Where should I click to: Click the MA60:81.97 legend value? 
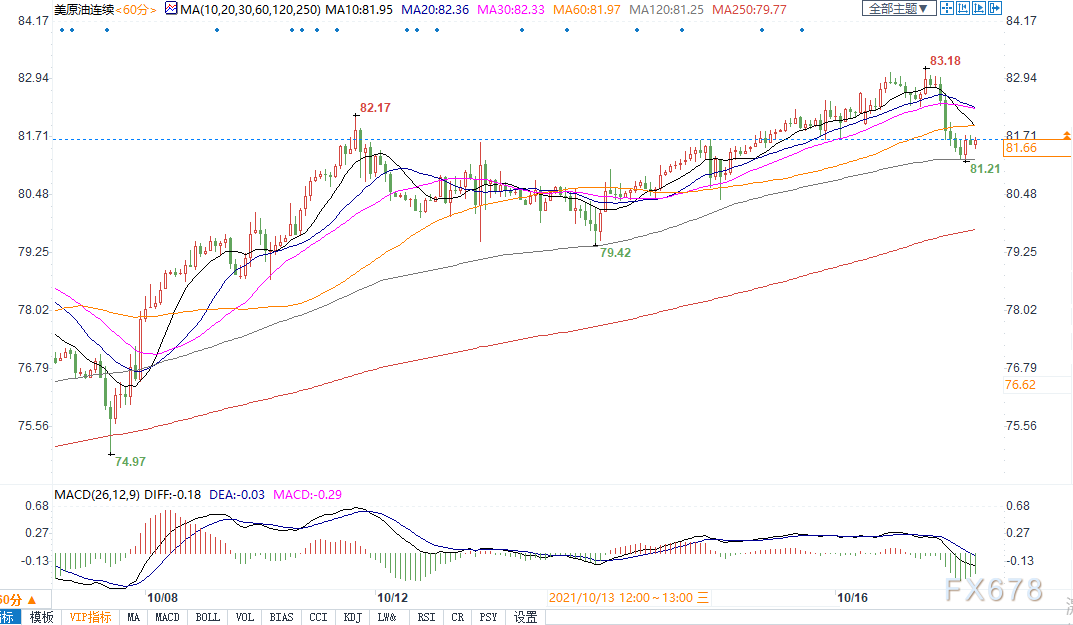coord(587,10)
